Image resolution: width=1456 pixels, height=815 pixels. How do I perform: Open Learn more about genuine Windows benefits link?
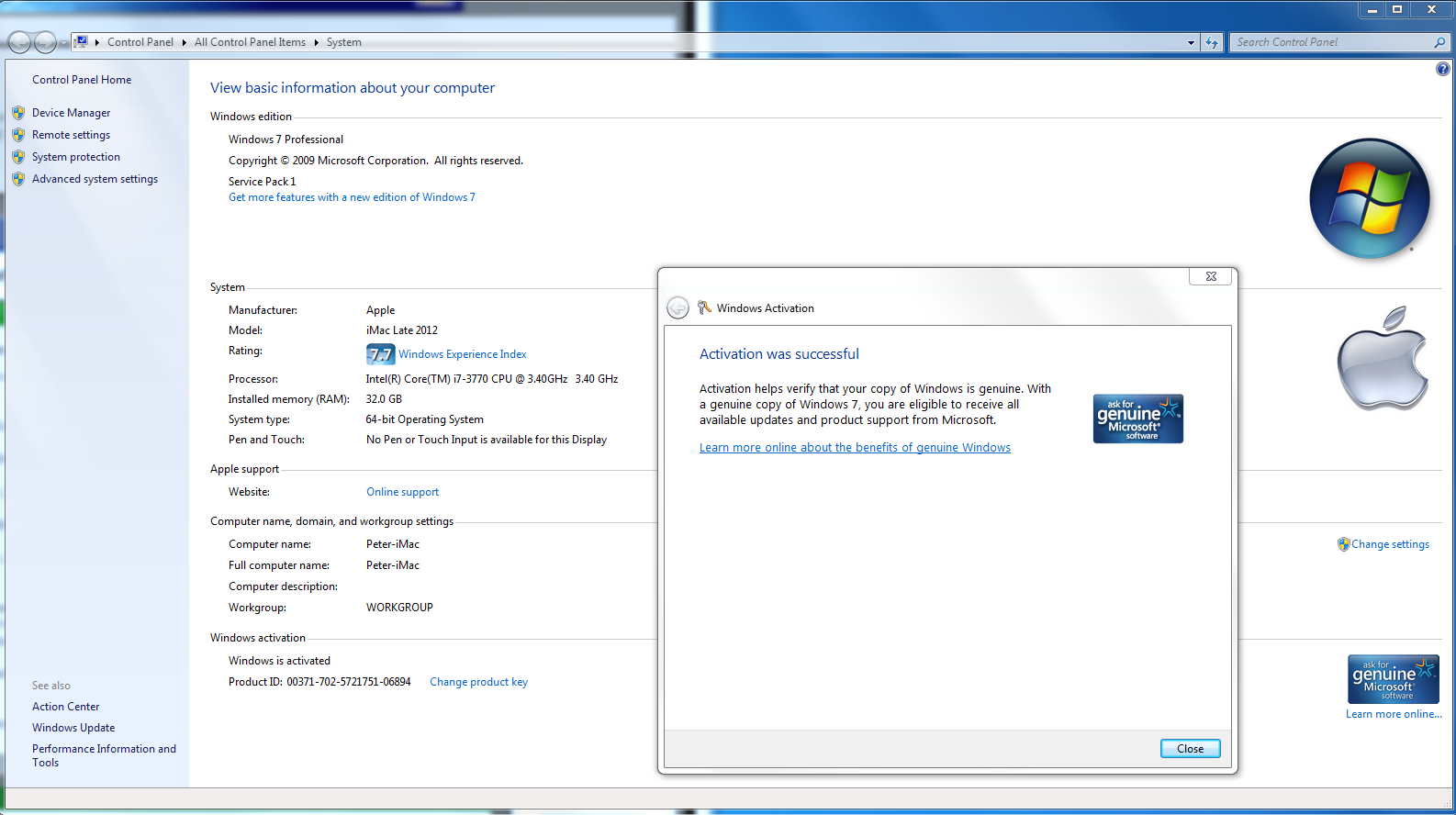(x=855, y=448)
